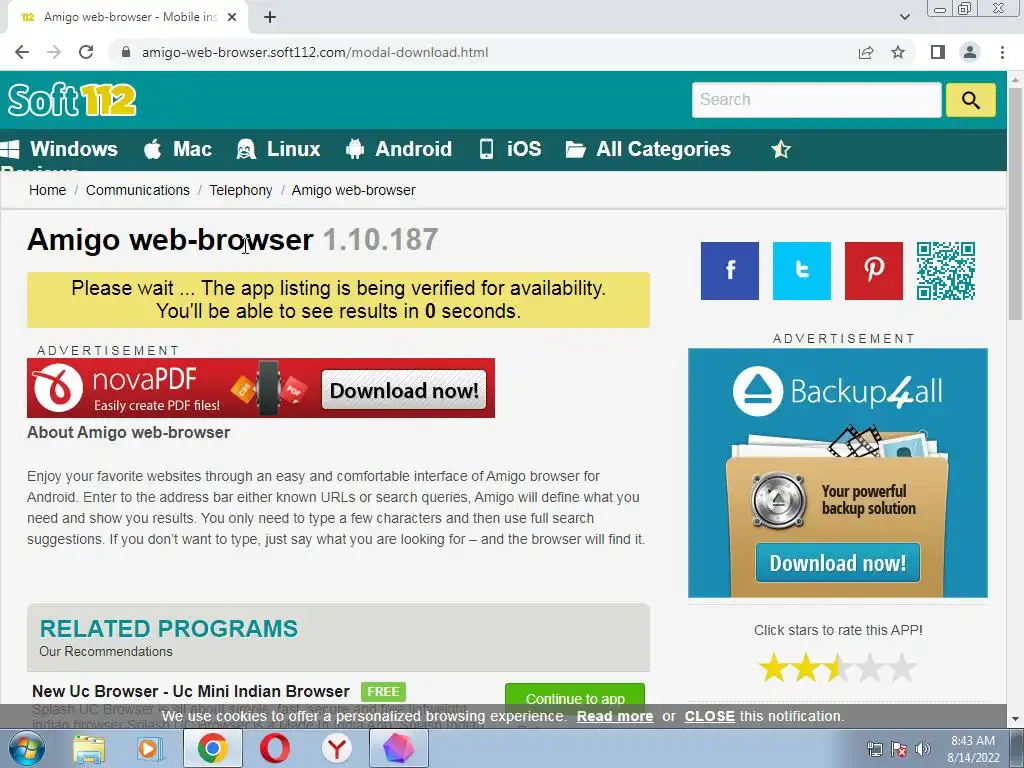
Task: Rate the app three stars
Action: point(838,667)
